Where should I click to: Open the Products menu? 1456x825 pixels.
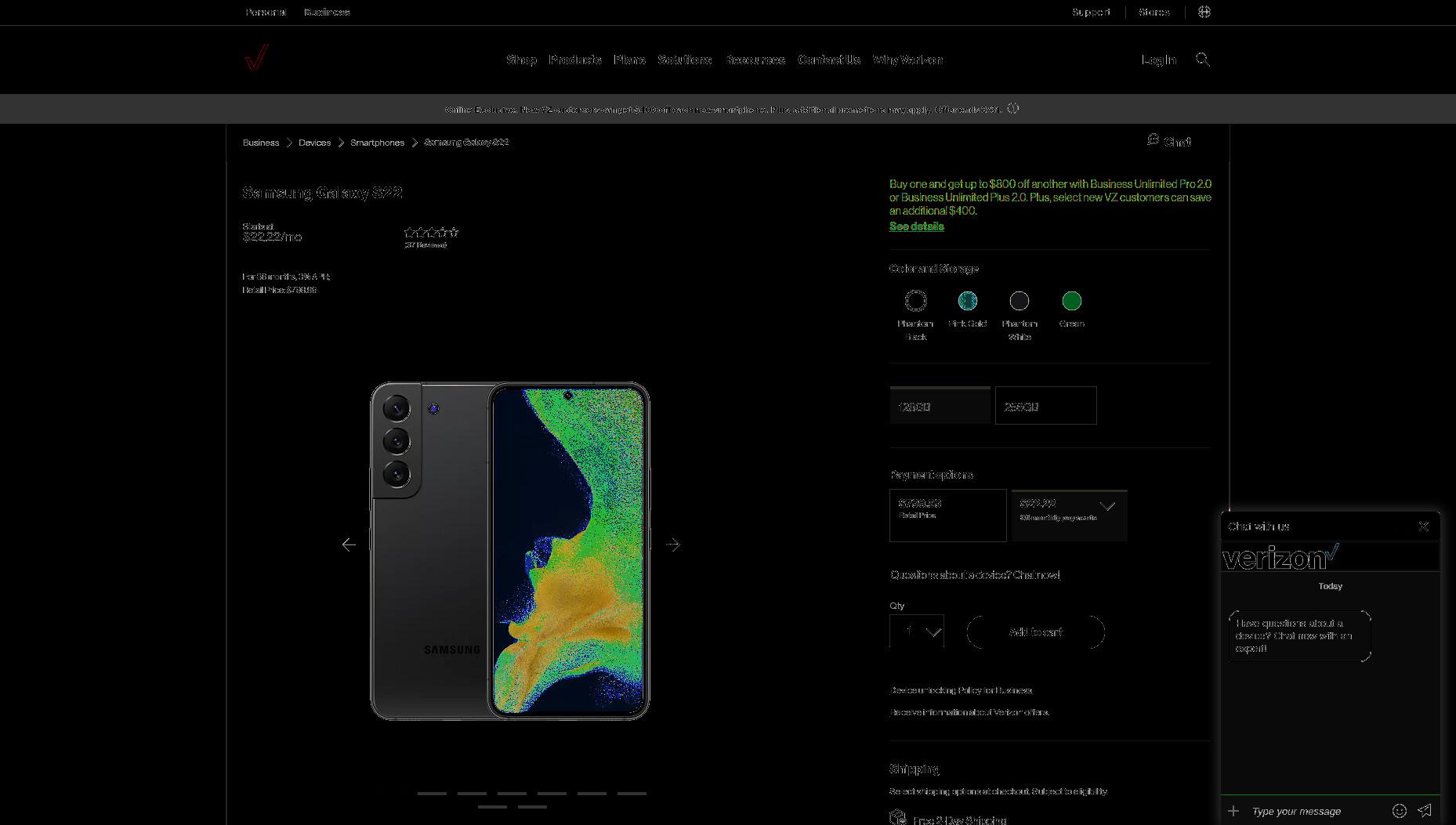(575, 60)
